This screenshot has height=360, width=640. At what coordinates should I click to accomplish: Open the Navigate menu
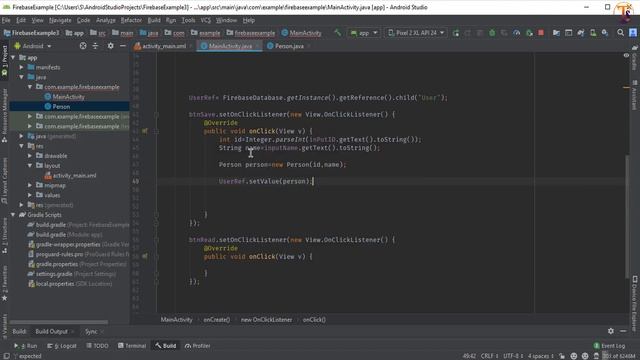(x=60, y=20)
